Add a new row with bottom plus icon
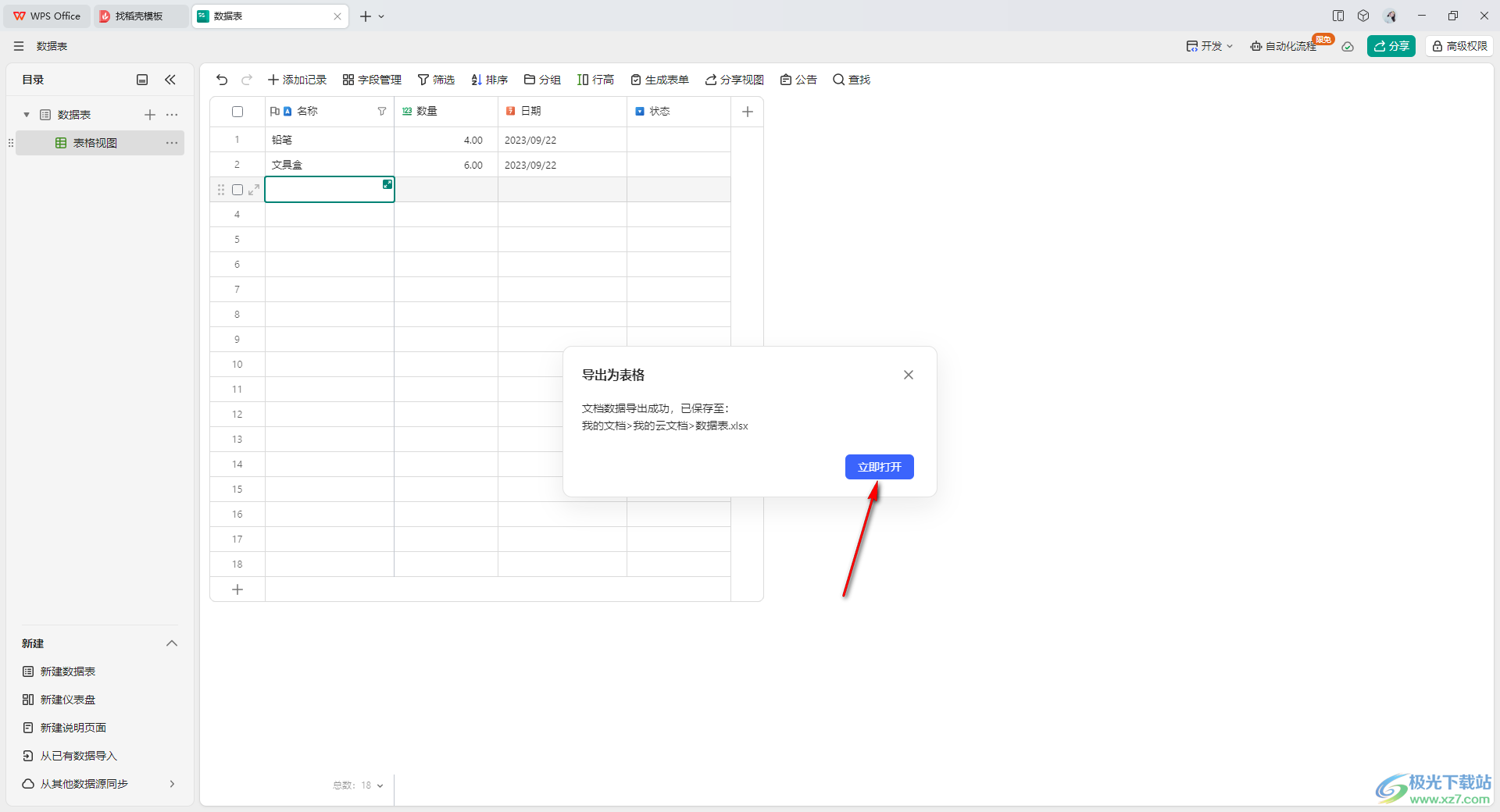Screen dimensions: 1500x812 tap(237, 589)
